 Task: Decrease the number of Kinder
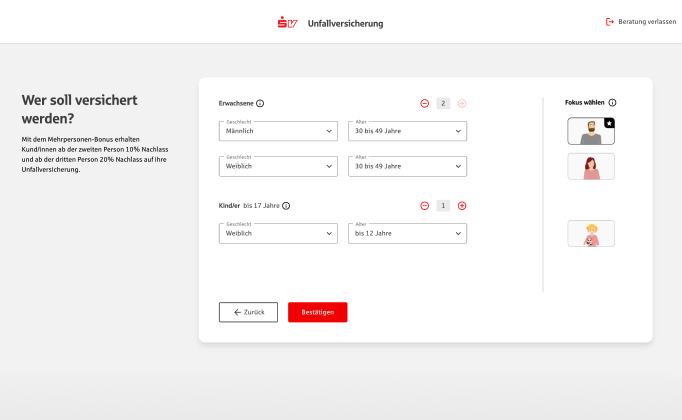click(425, 206)
